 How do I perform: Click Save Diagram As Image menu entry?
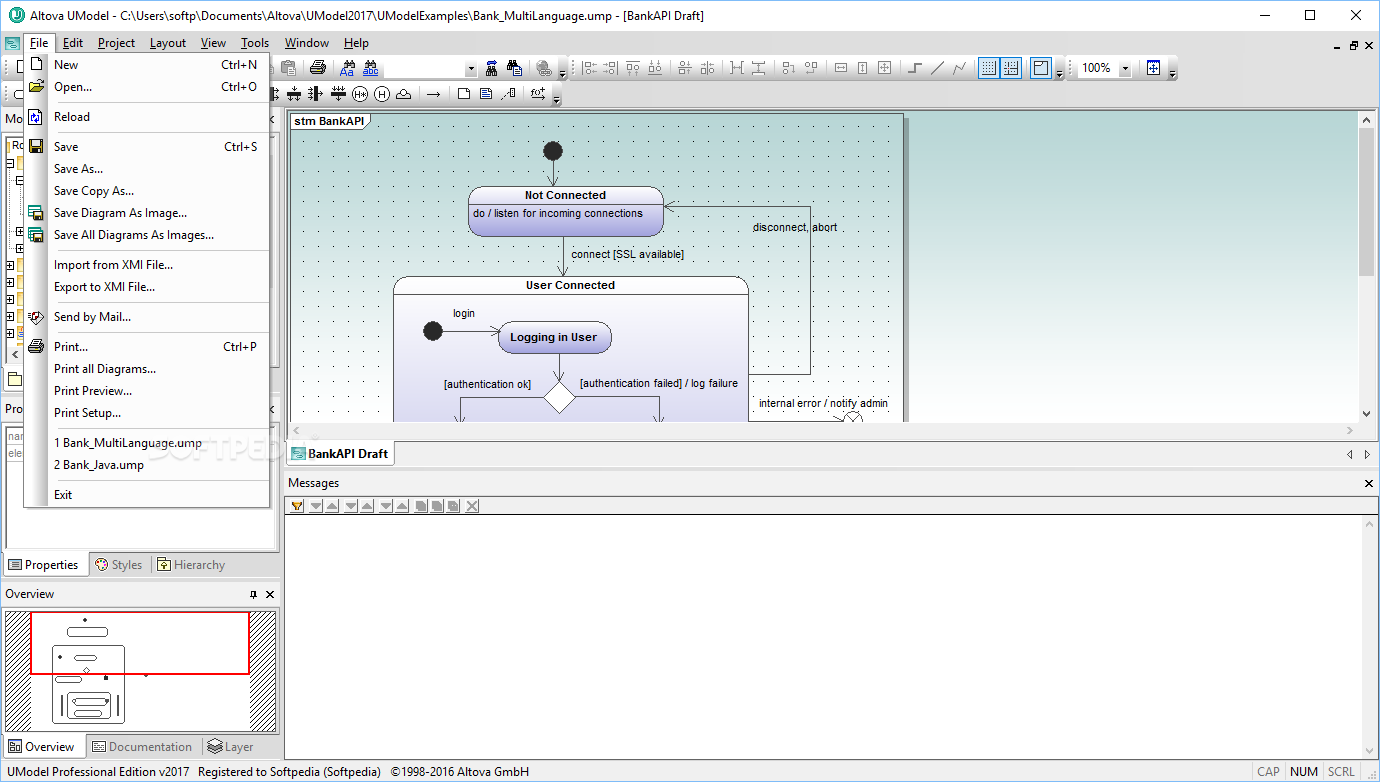(120, 213)
